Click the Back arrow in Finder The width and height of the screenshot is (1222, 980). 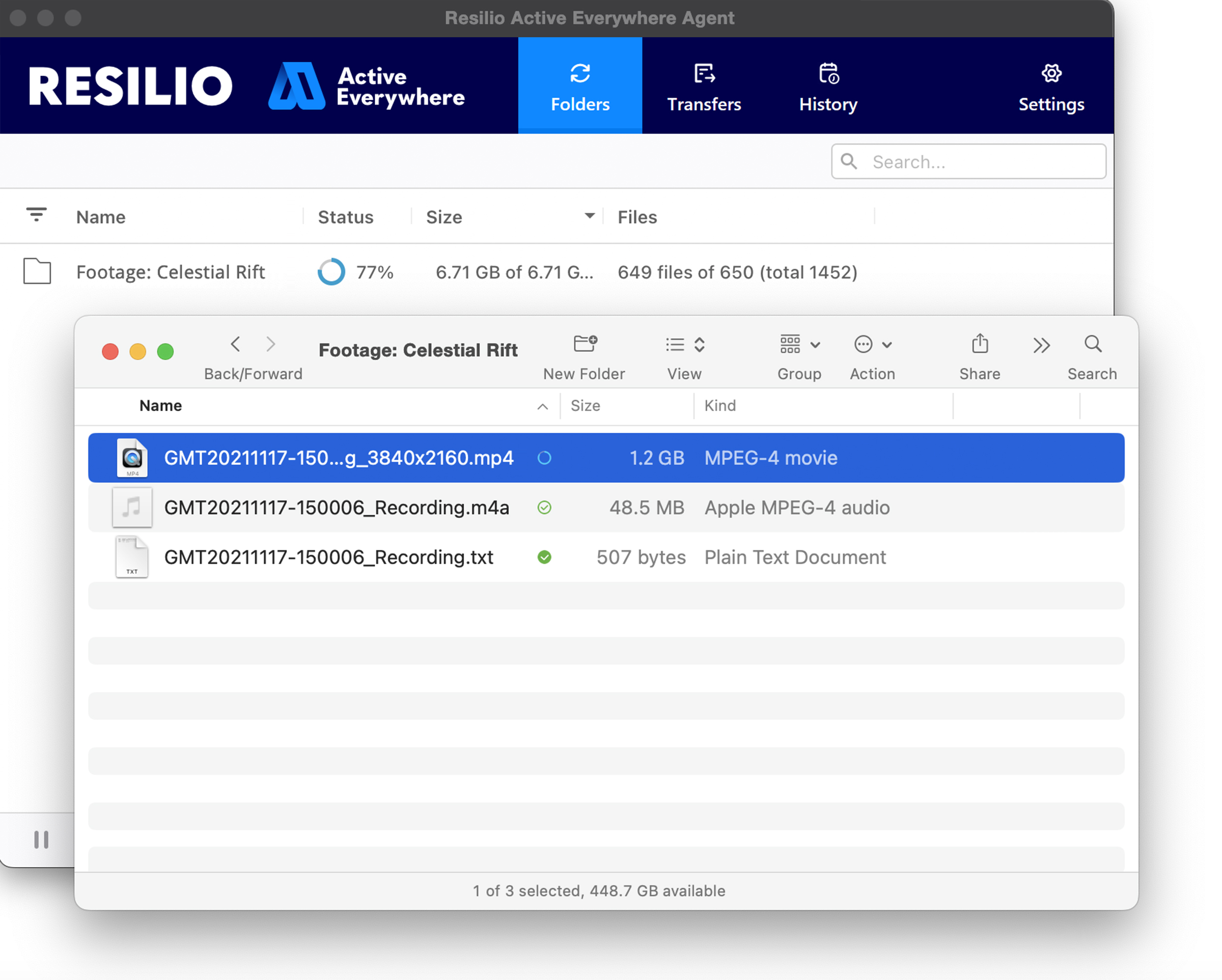coord(236,344)
